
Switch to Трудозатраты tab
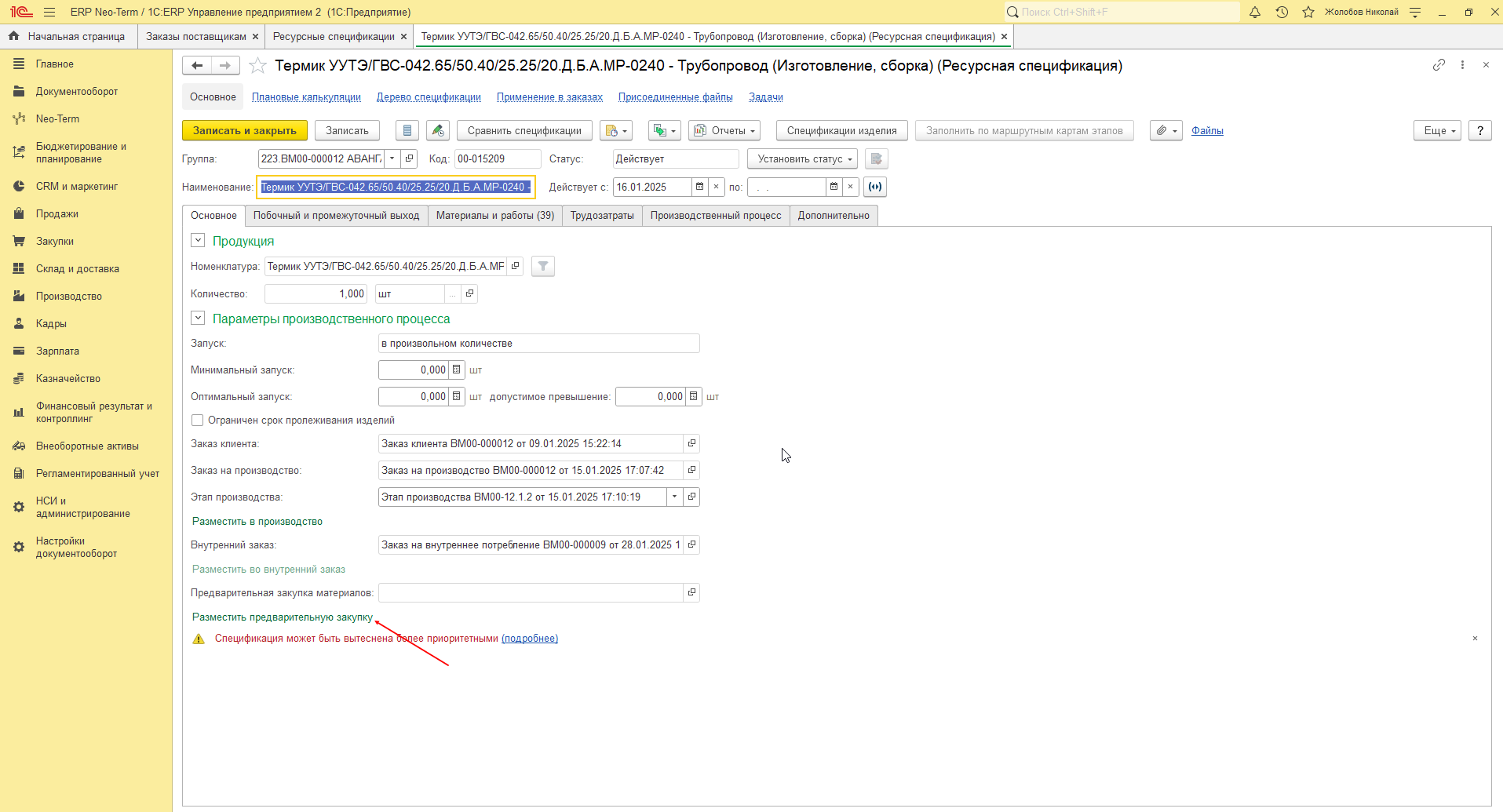[x=602, y=216]
